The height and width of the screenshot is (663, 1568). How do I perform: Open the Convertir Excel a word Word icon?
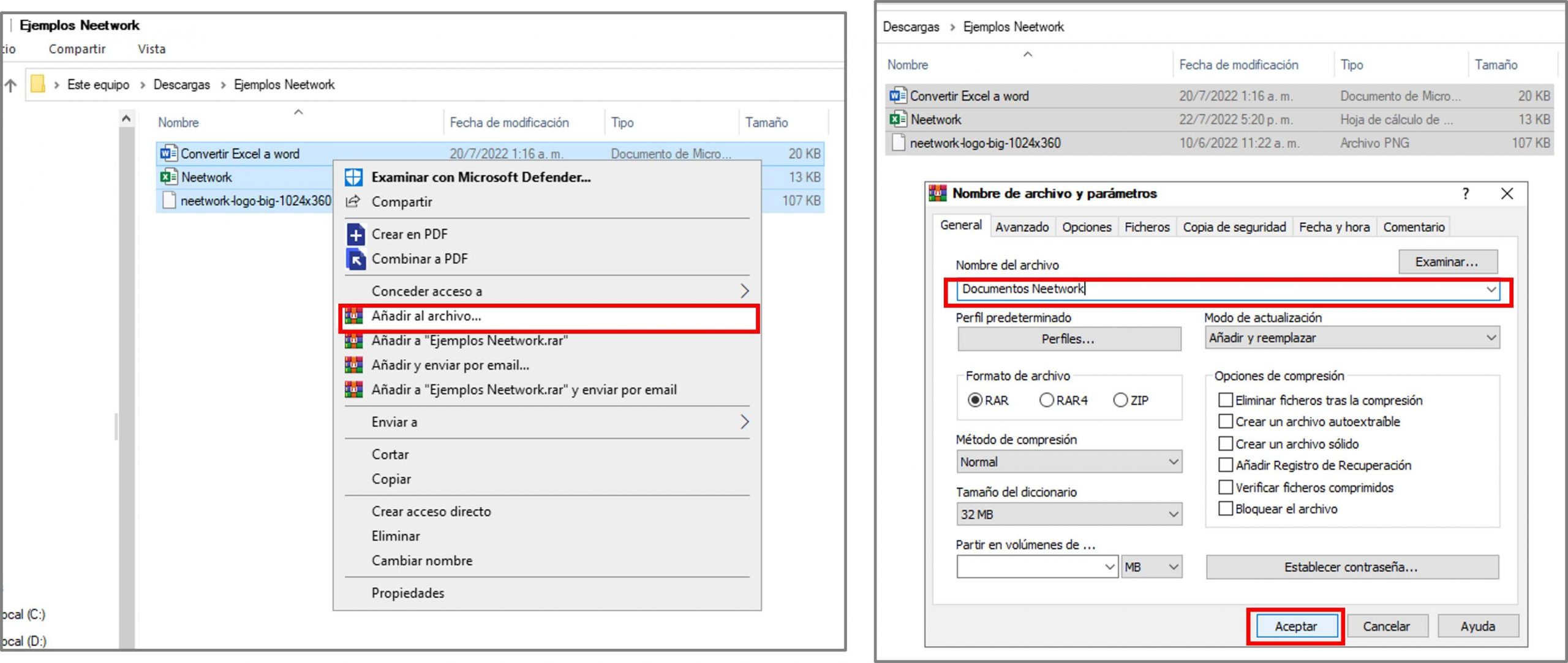(x=168, y=154)
